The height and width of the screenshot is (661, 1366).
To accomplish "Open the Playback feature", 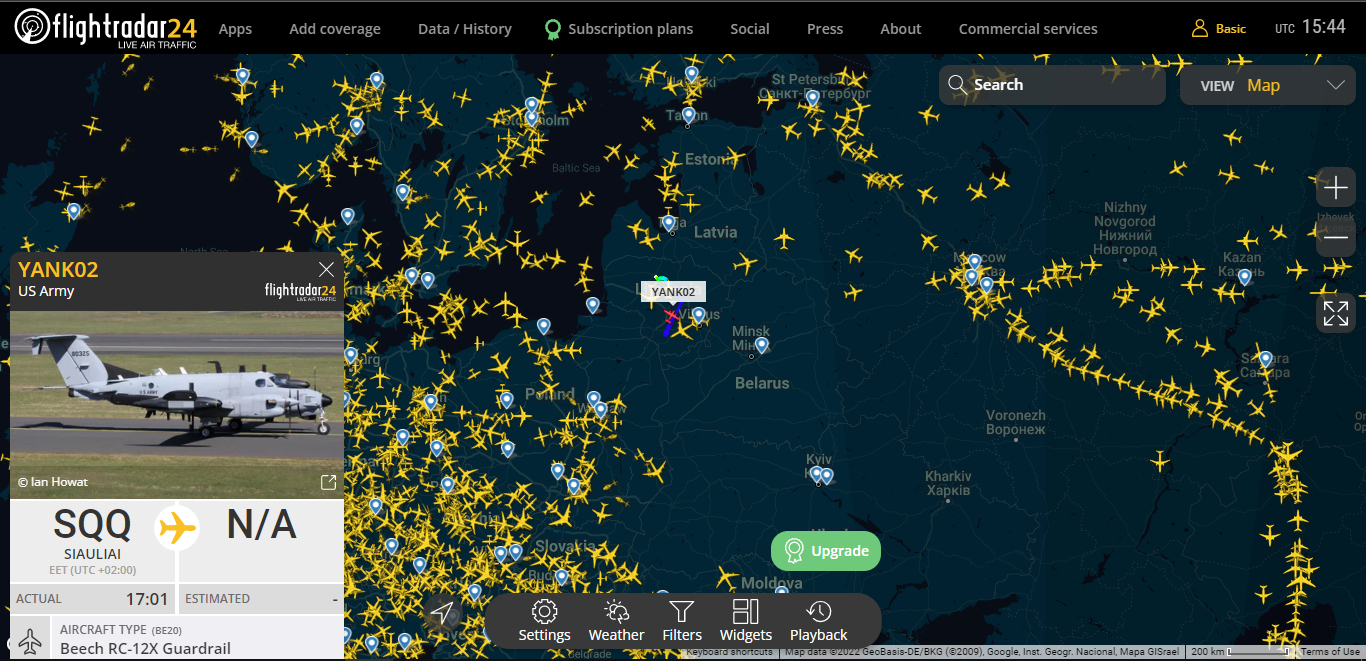I will pos(818,621).
